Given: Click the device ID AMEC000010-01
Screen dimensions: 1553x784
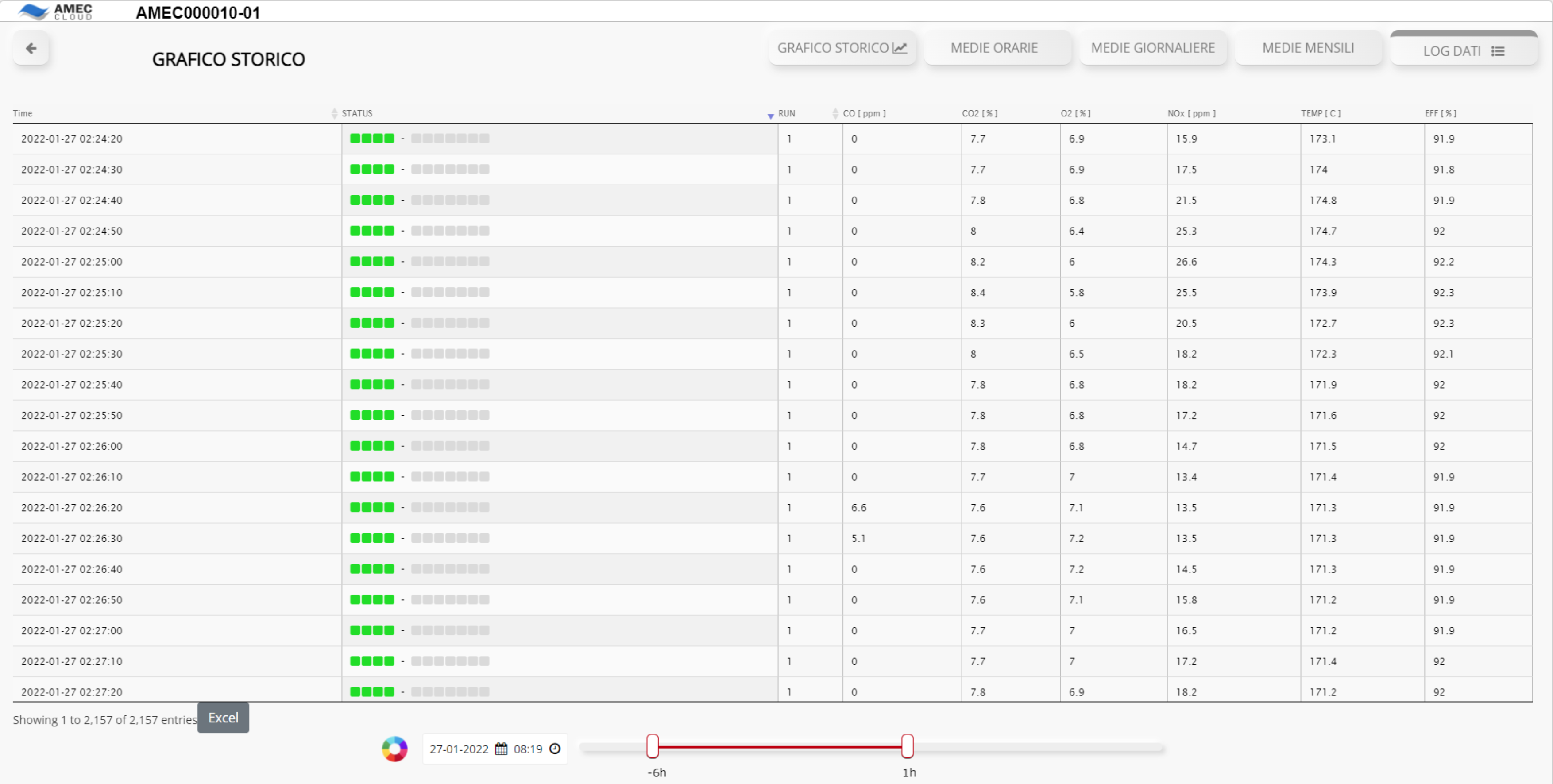Looking at the screenshot, I should [198, 13].
